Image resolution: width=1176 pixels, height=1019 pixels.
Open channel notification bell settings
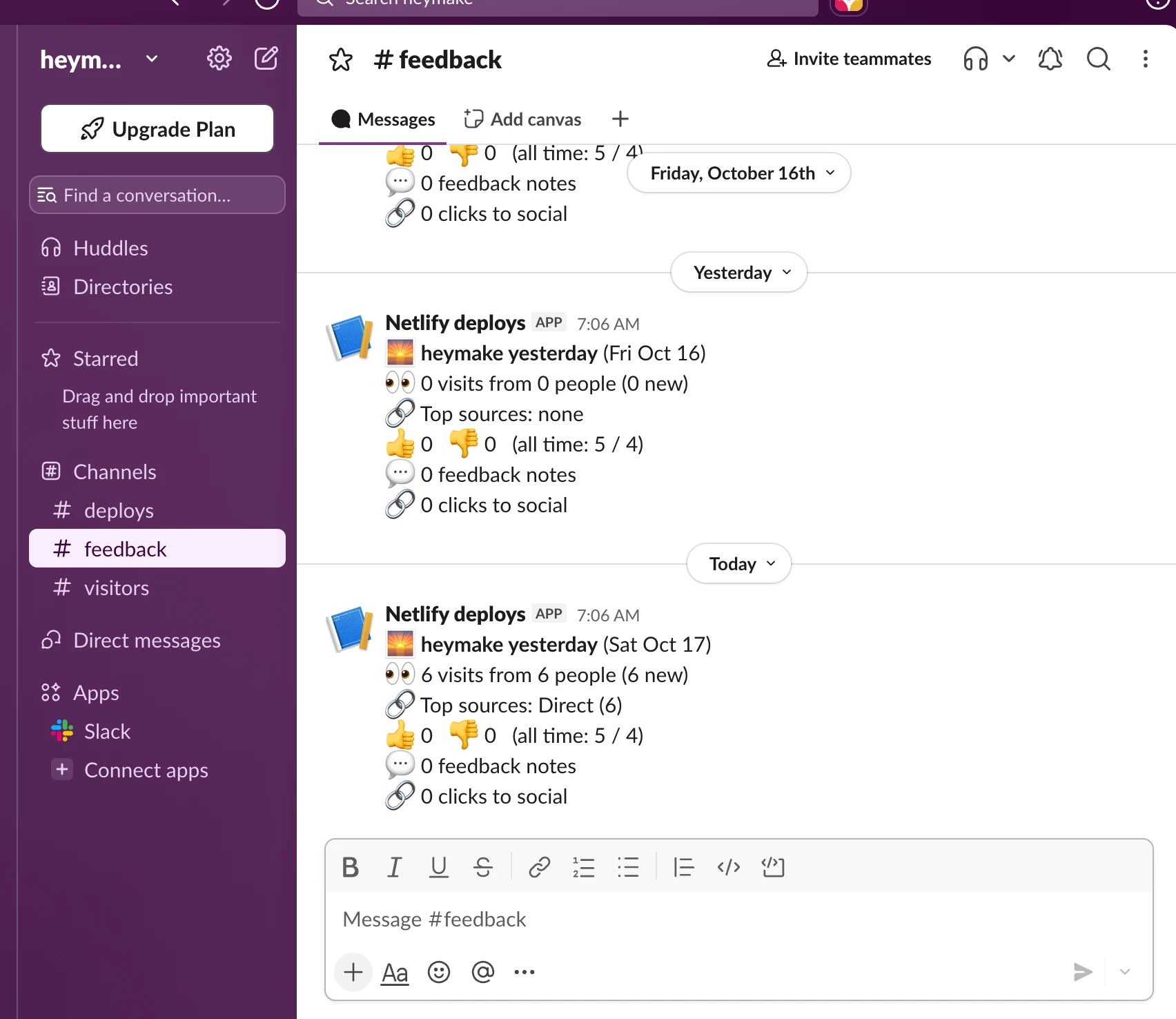[x=1050, y=59]
